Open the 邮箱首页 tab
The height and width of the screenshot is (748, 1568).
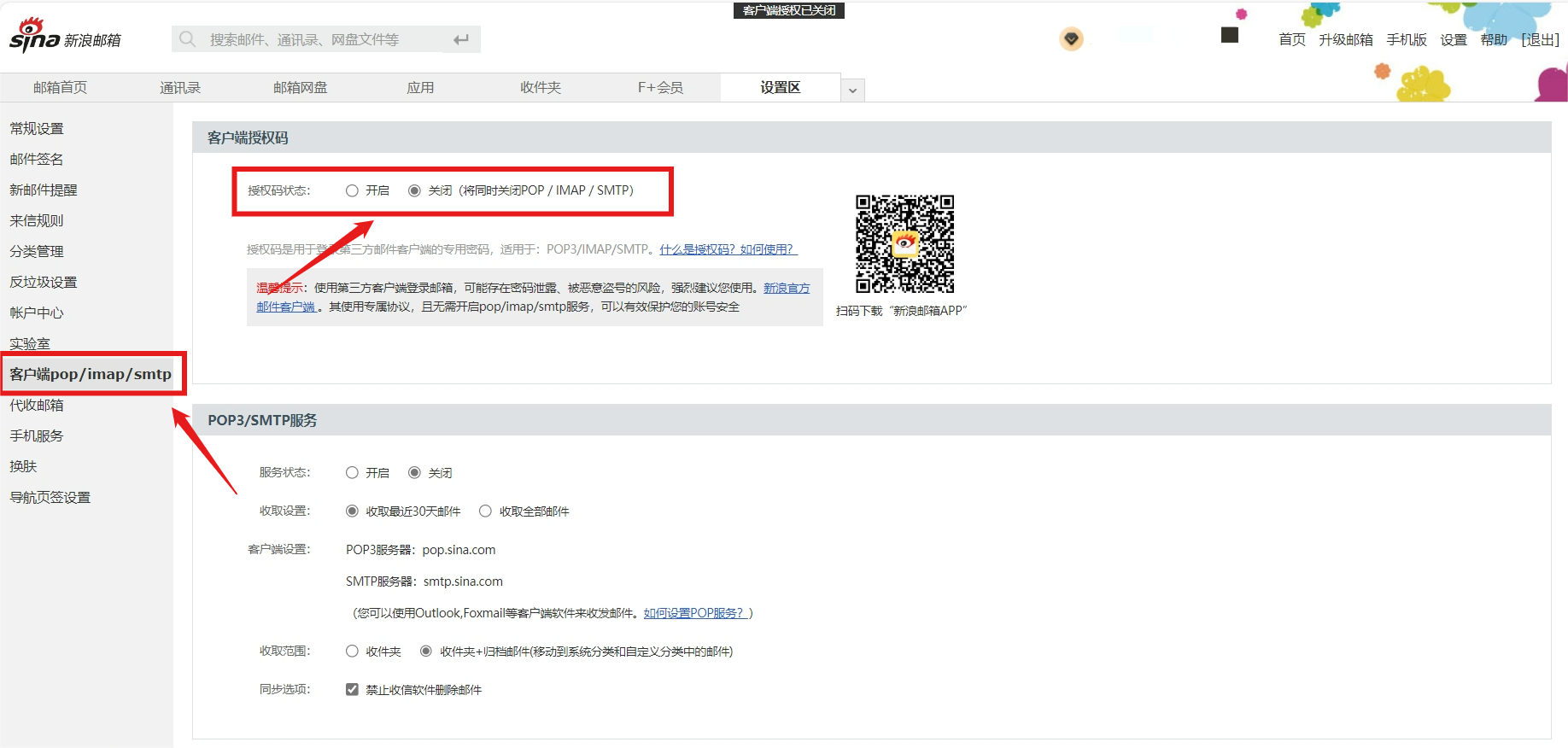[x=60, y=87]
